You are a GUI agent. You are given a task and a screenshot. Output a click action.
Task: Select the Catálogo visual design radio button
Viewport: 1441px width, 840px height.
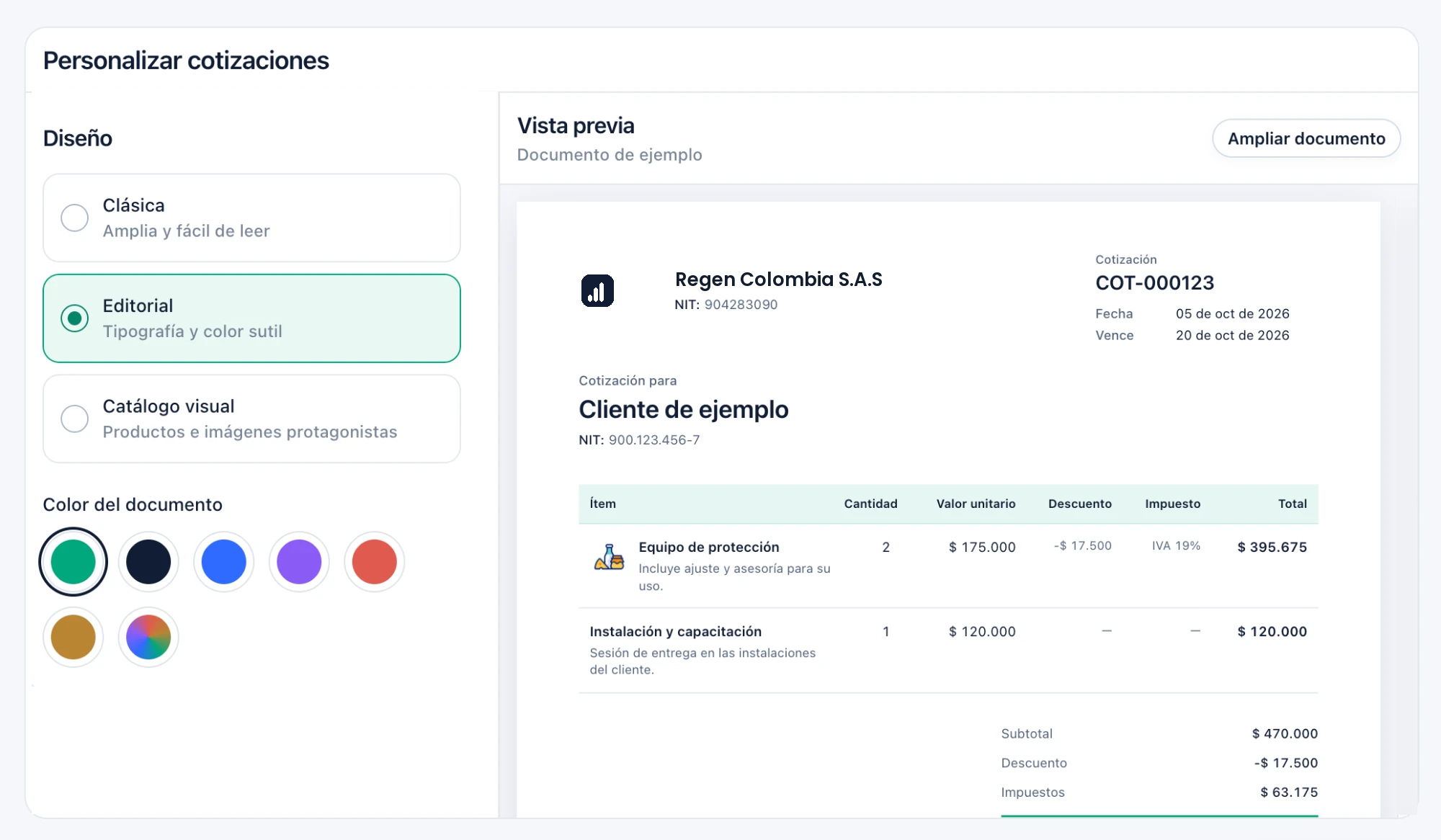[74, 419]
